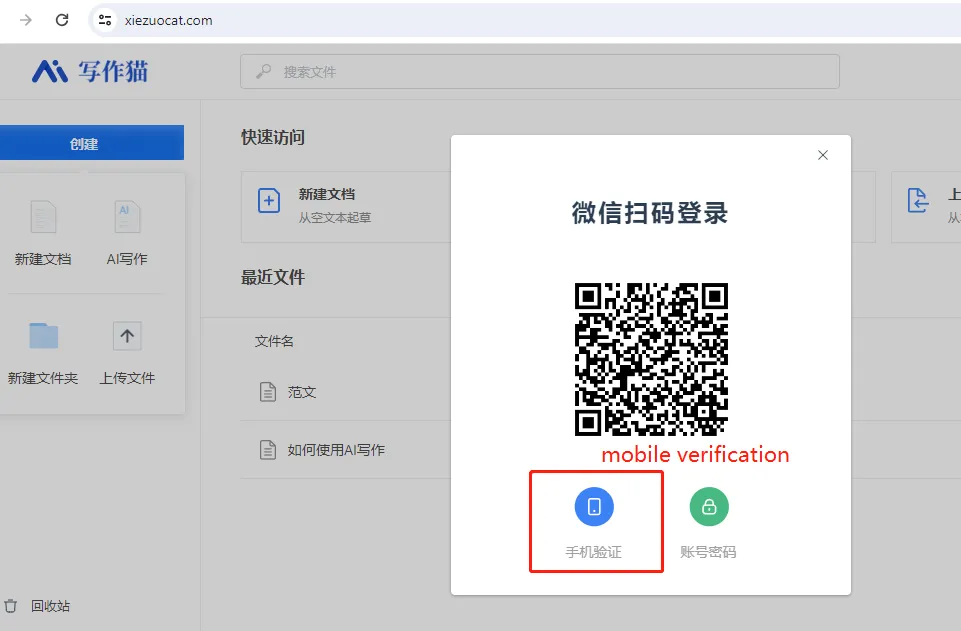Image resolution: width=961 pixels, height=631 pixels.
Task: Reload the page with the refresh icon
Action: click(61, 19)
